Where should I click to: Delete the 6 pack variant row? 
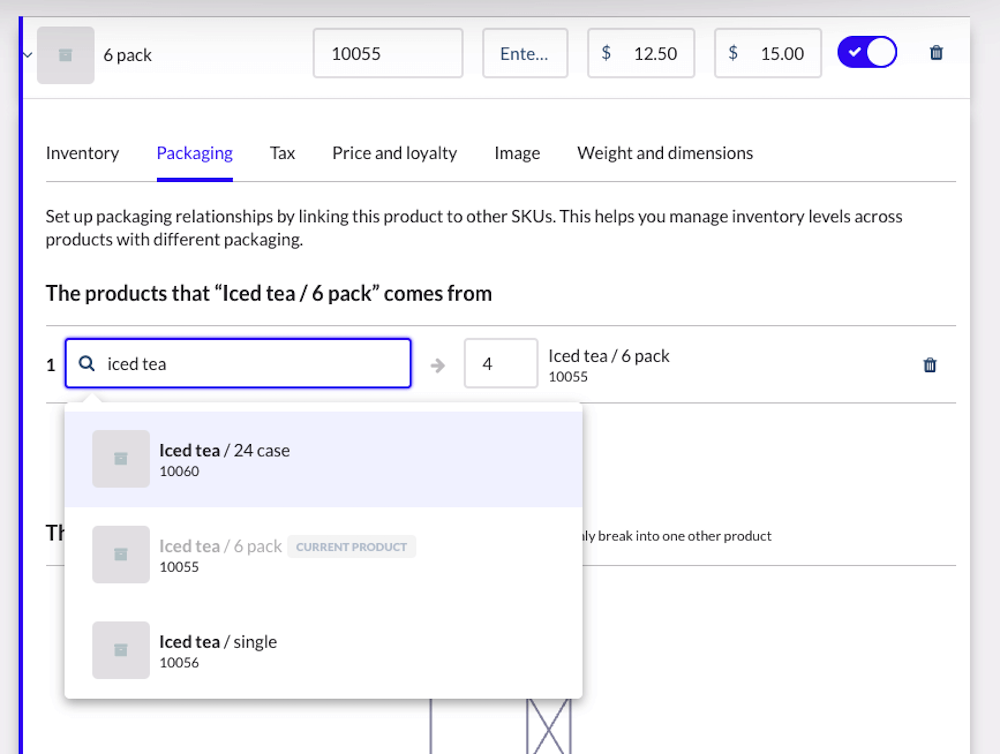coord(936,53)
